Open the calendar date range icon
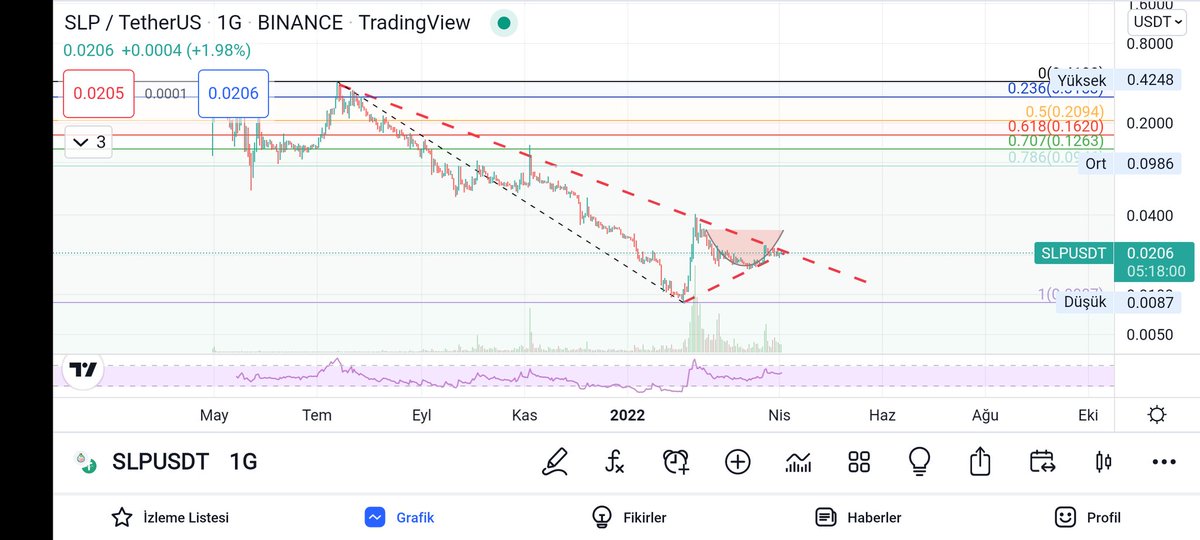1200x540 pixels. tap(1042, 461)
